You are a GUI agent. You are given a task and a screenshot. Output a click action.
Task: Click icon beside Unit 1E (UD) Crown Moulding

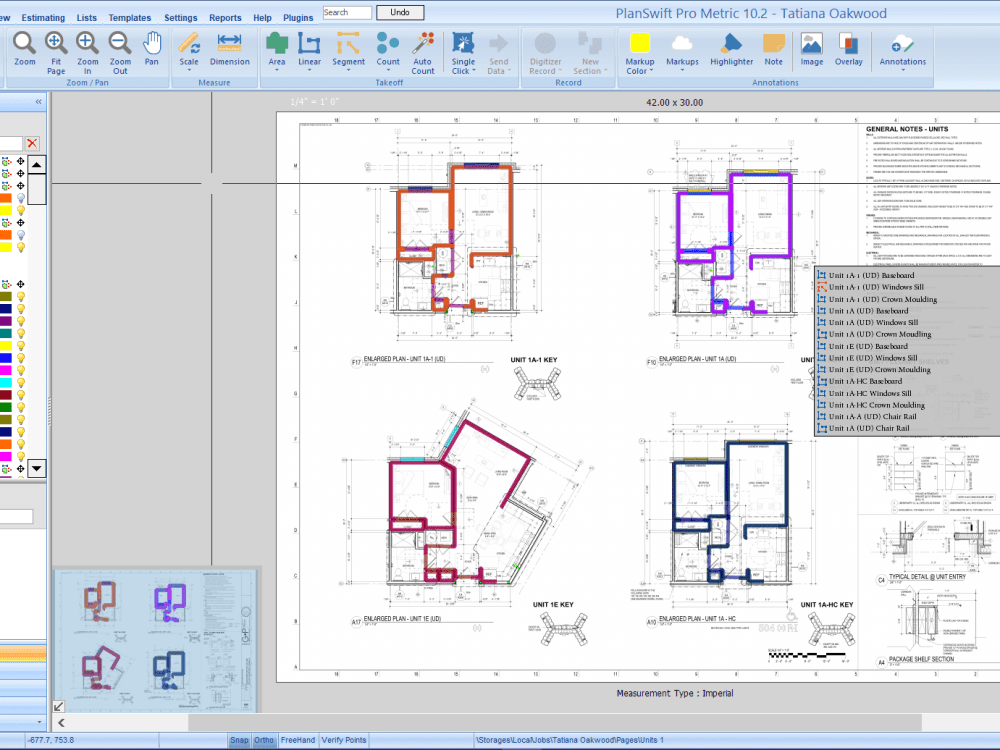(822, 369)
